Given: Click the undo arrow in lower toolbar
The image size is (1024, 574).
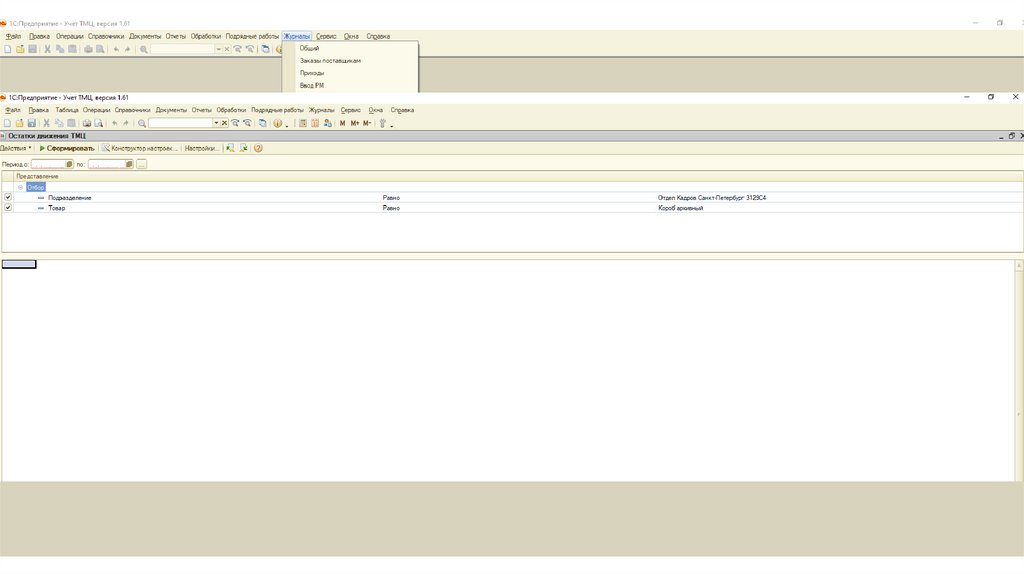Looking at the screenshot, I should pyautogui.click(x=115, y=123).
